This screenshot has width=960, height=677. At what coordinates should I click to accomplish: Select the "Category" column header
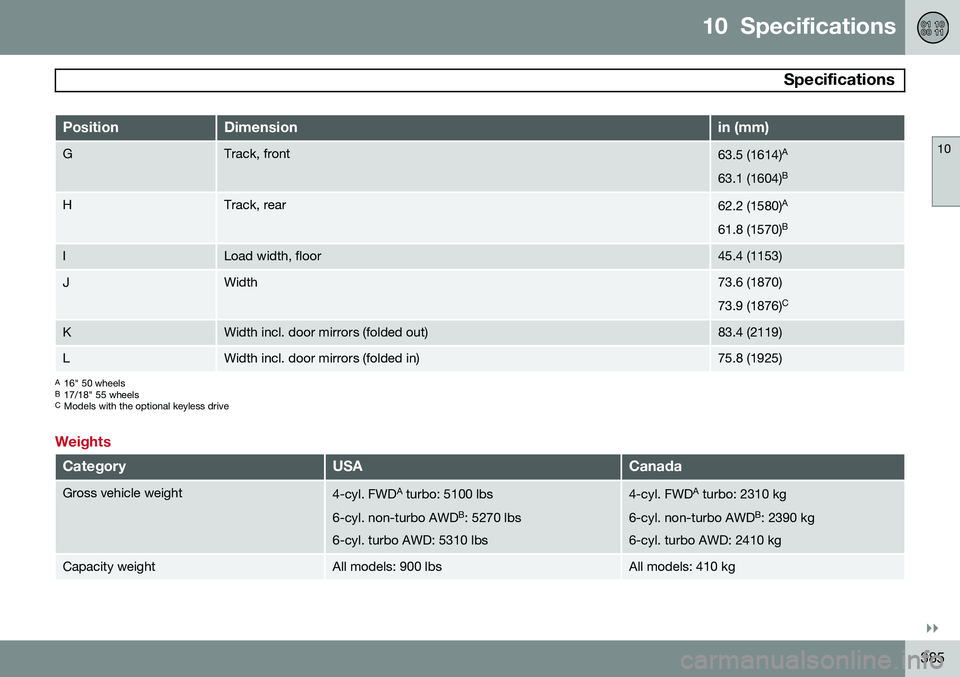click(x=189, y=466)
